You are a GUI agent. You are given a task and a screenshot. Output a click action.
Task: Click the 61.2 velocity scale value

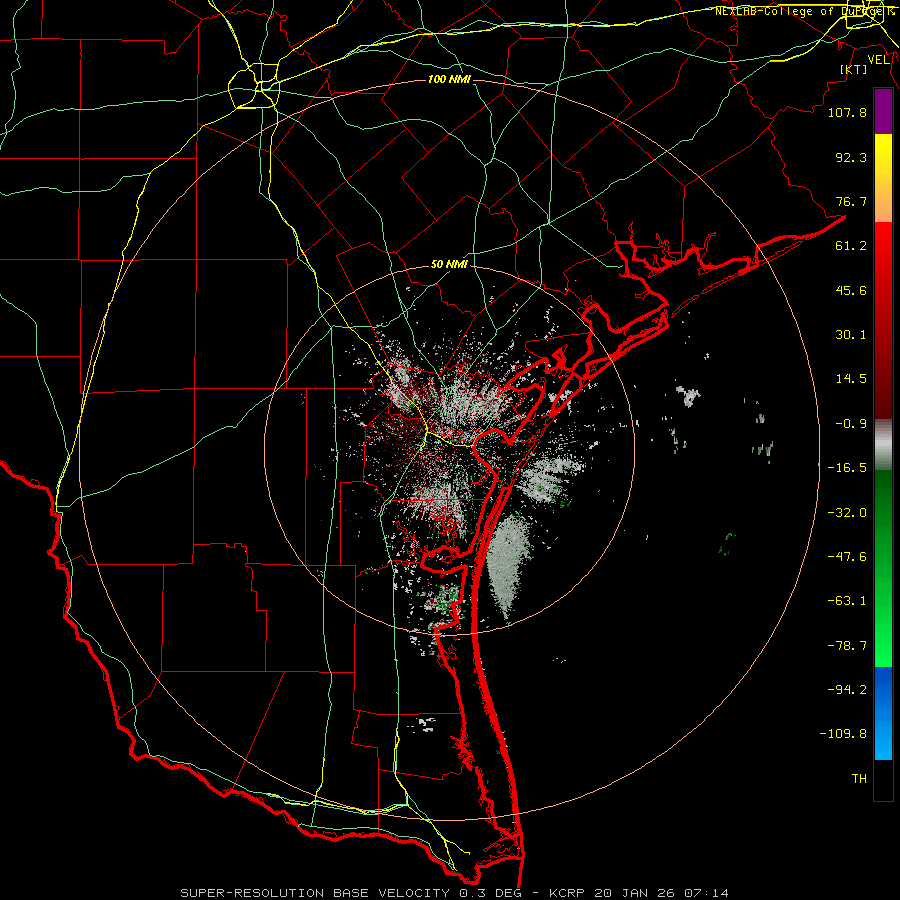coord(851,246)
